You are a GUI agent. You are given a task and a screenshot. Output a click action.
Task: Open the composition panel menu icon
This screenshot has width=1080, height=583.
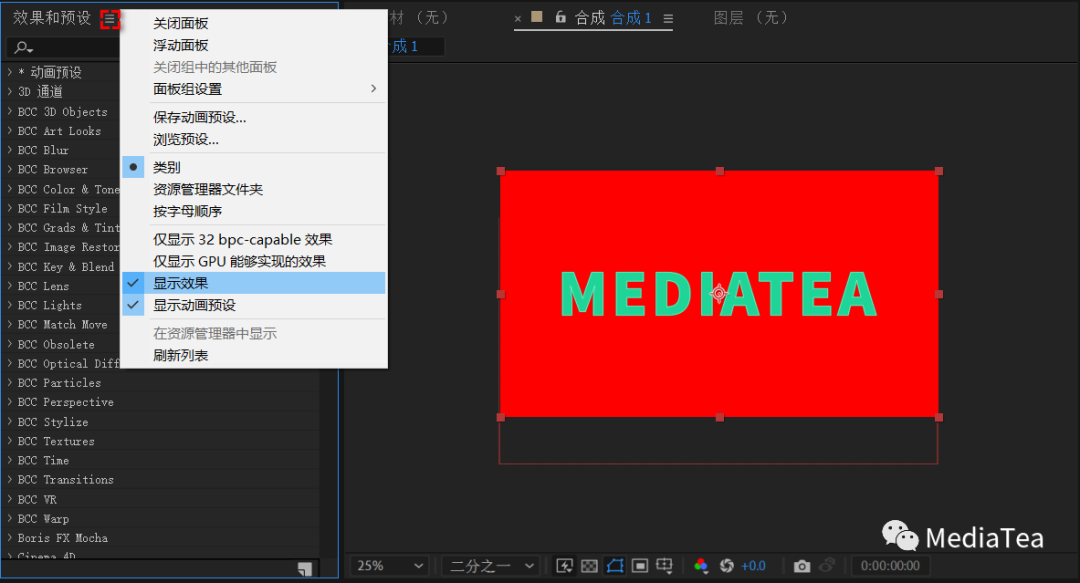pos(668,19)
